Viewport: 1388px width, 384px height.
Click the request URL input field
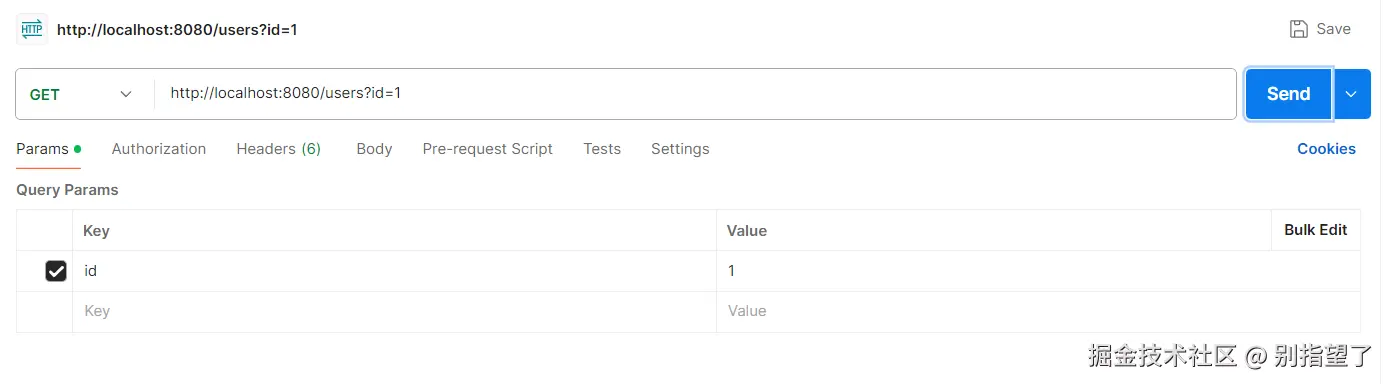pyautogui.click(x=695, y=94)
